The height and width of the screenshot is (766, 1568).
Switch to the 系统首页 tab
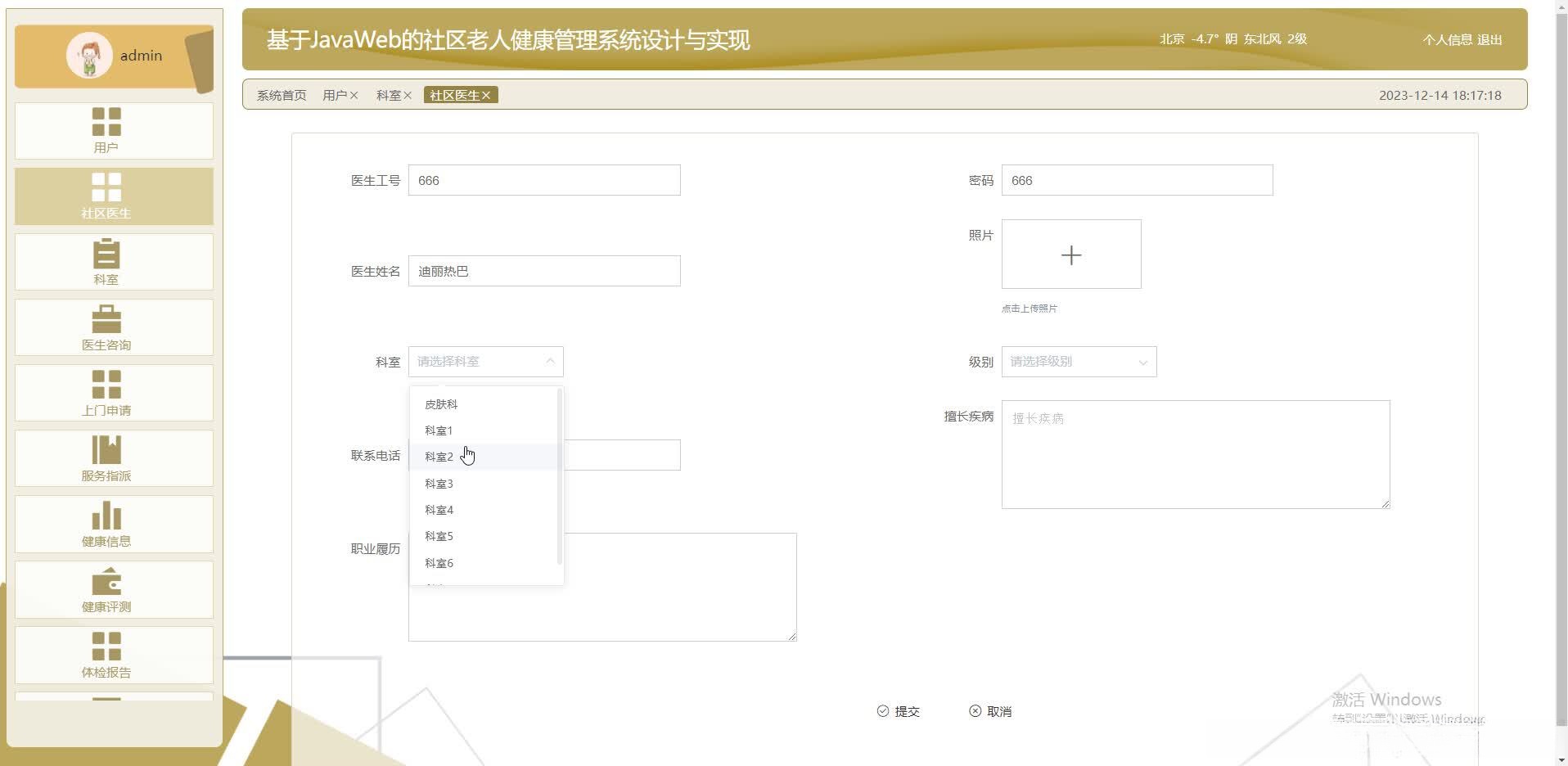(x=280, y=95)
